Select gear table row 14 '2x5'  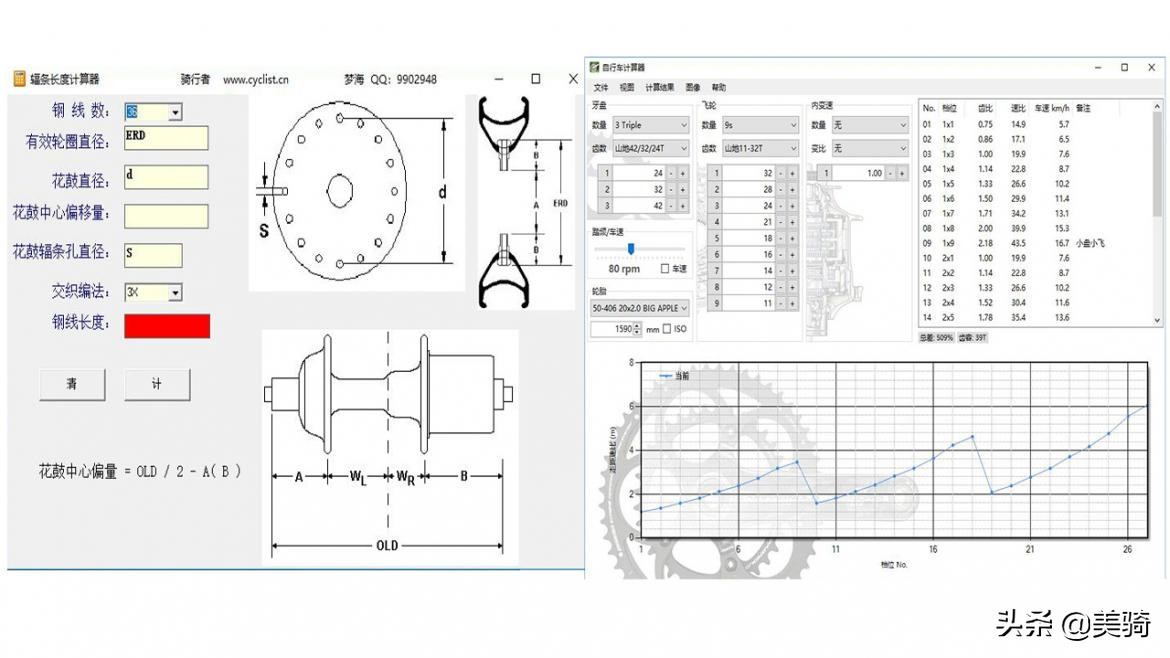(x=1036, y=318)
